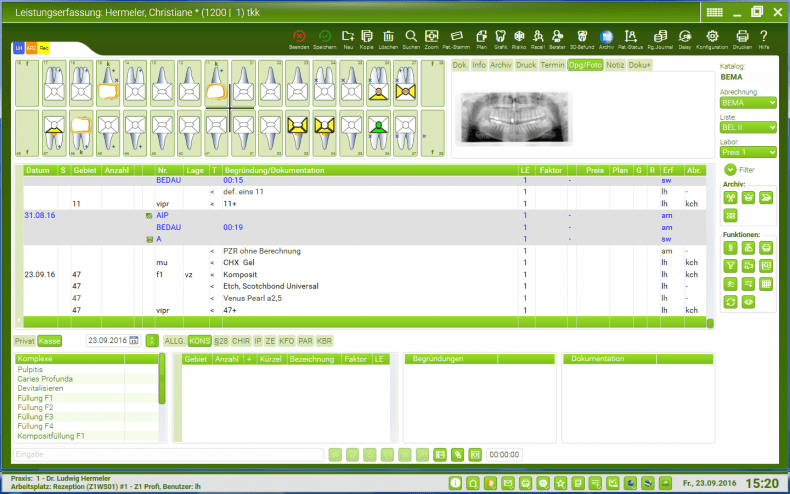Toggle the Privat billing mode
Viewport: 790px width, 494px height.
point(24,341)
